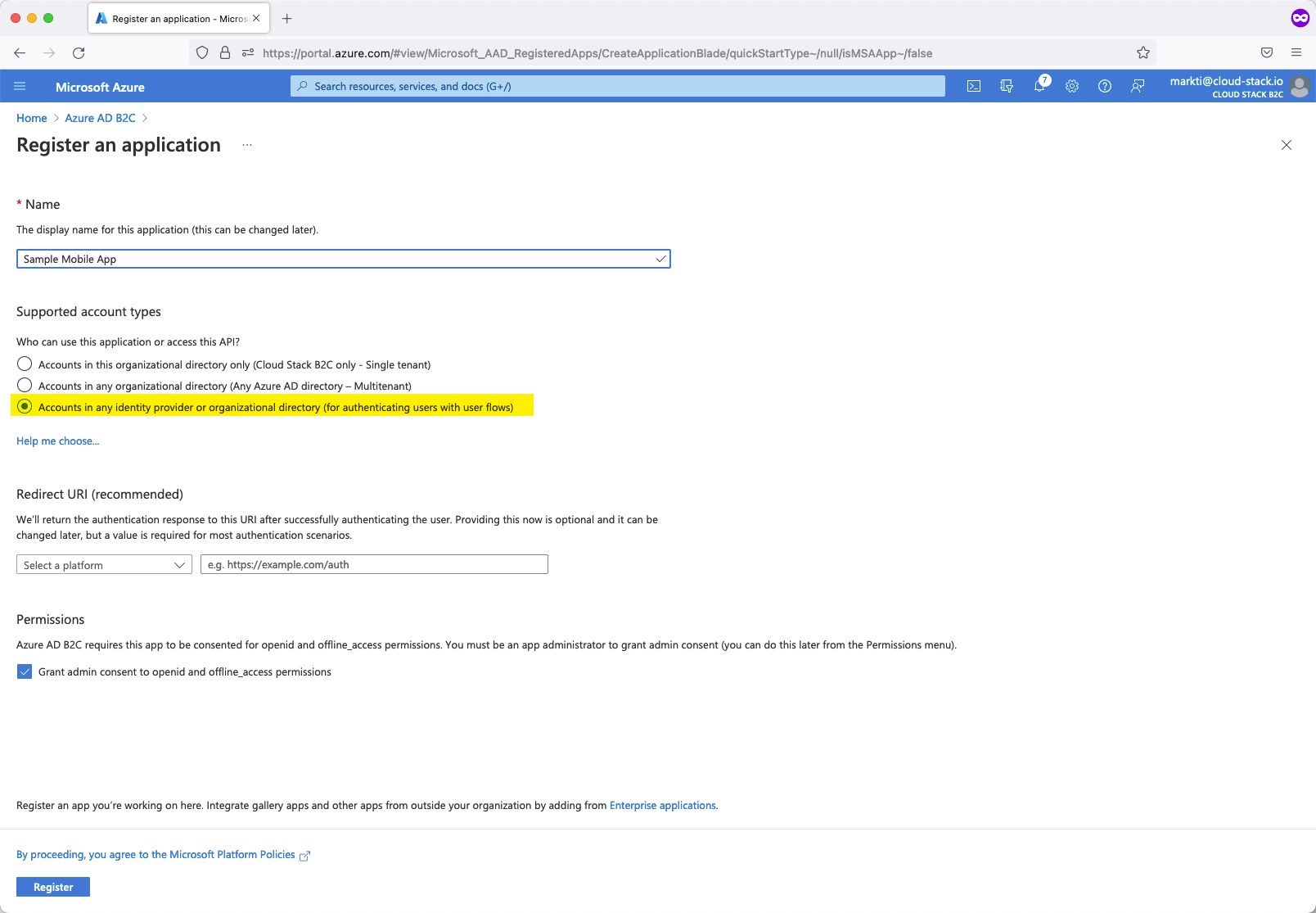1316x913 pixels.
Task: Open the portal Settings gear
Action: (x=1072, y=86)
